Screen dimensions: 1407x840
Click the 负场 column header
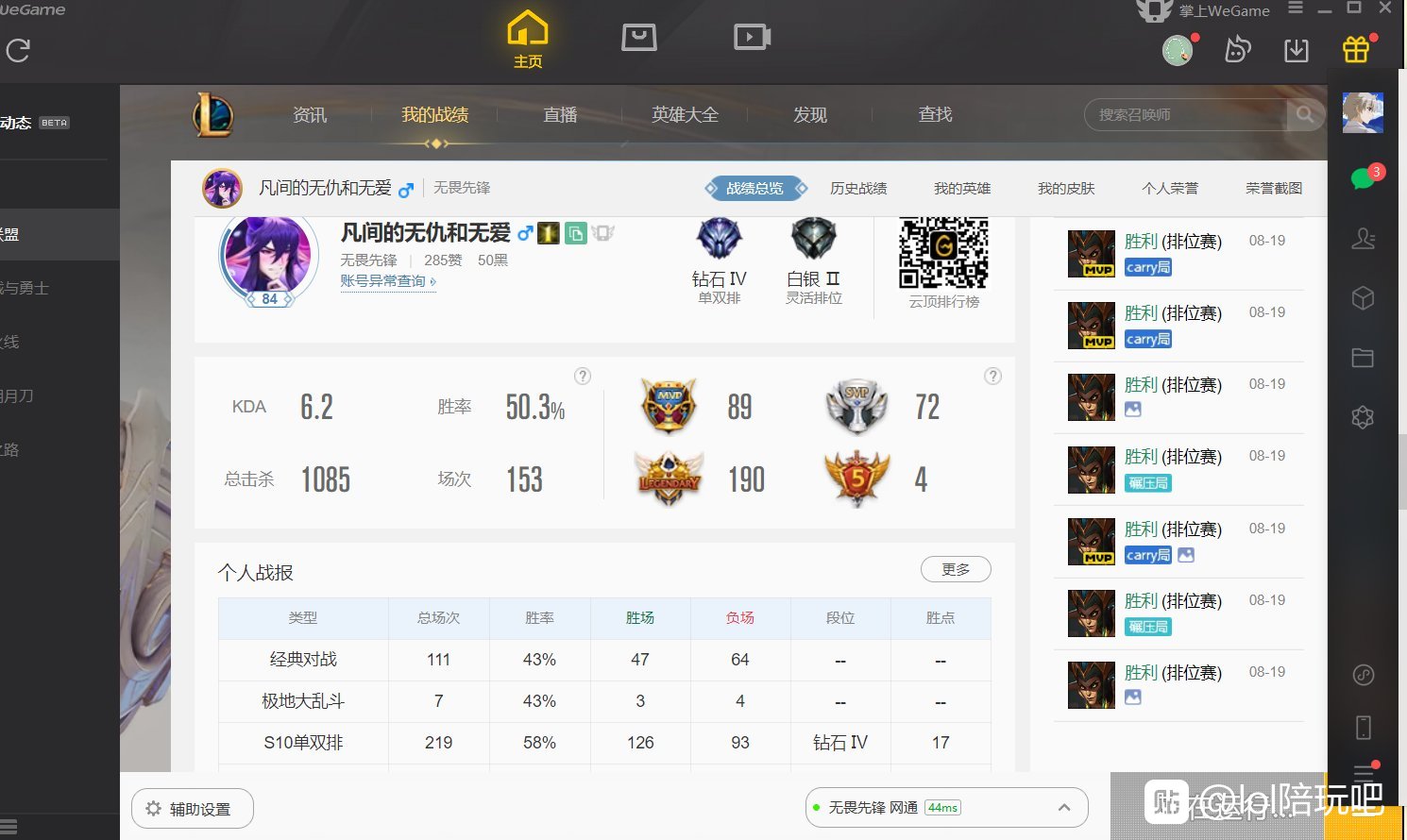pyautogui.click(x=740, y=618)
